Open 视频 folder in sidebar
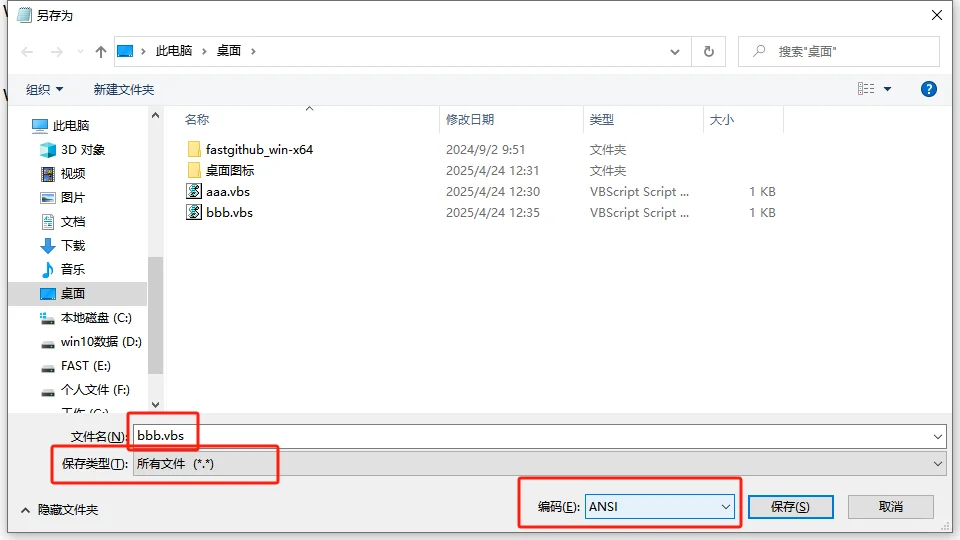 73,174
